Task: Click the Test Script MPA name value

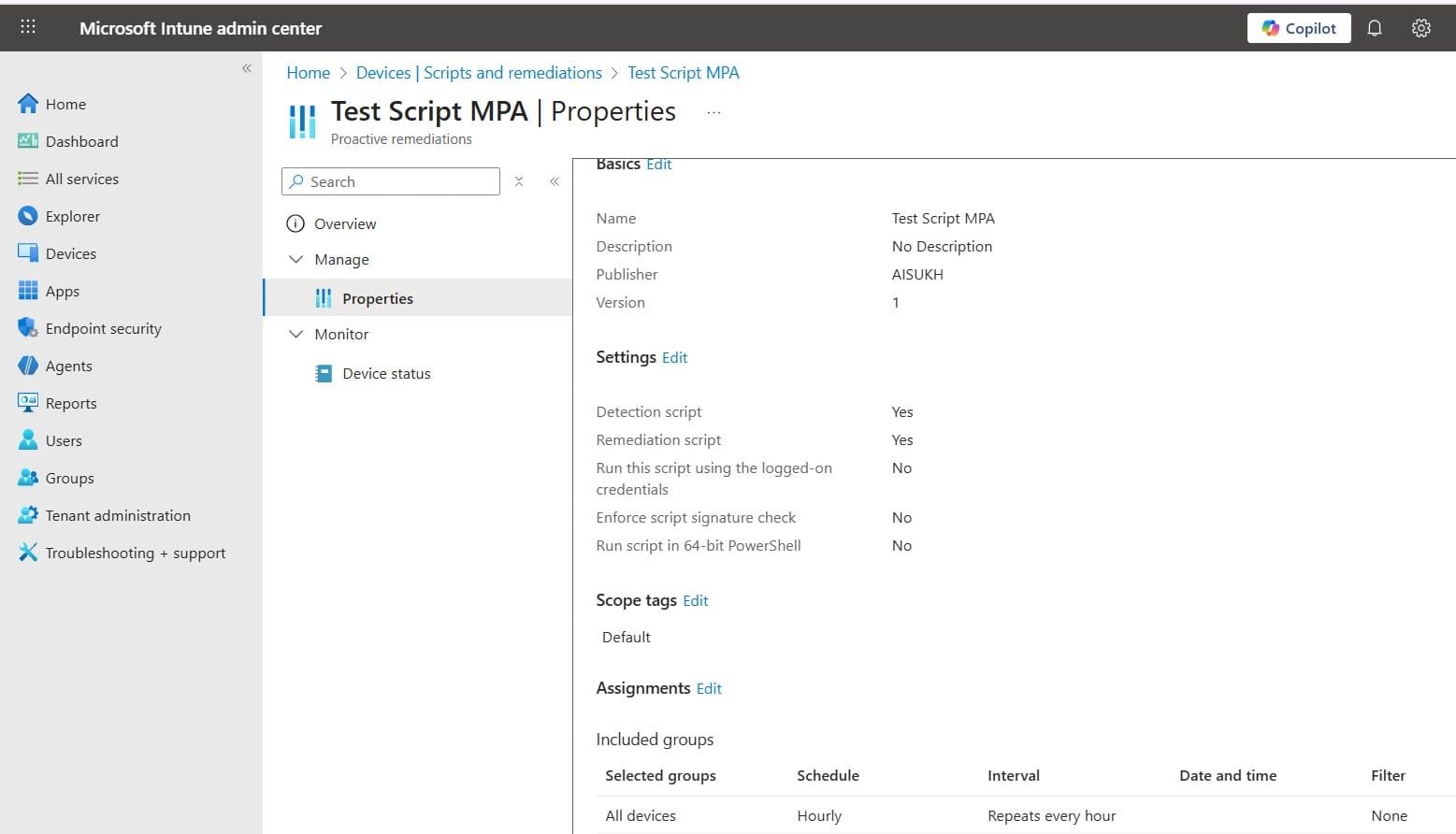Action: (944, 218)
